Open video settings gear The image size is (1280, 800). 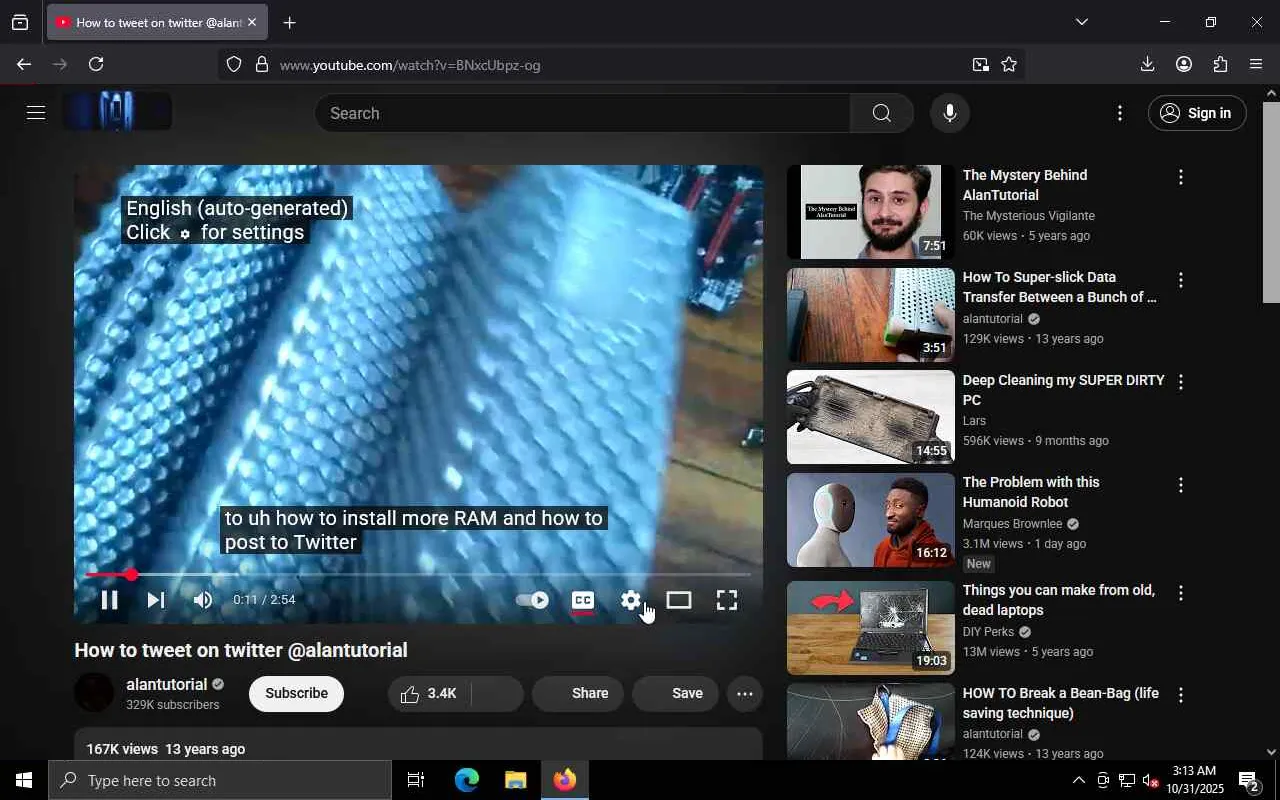point(631,600)
